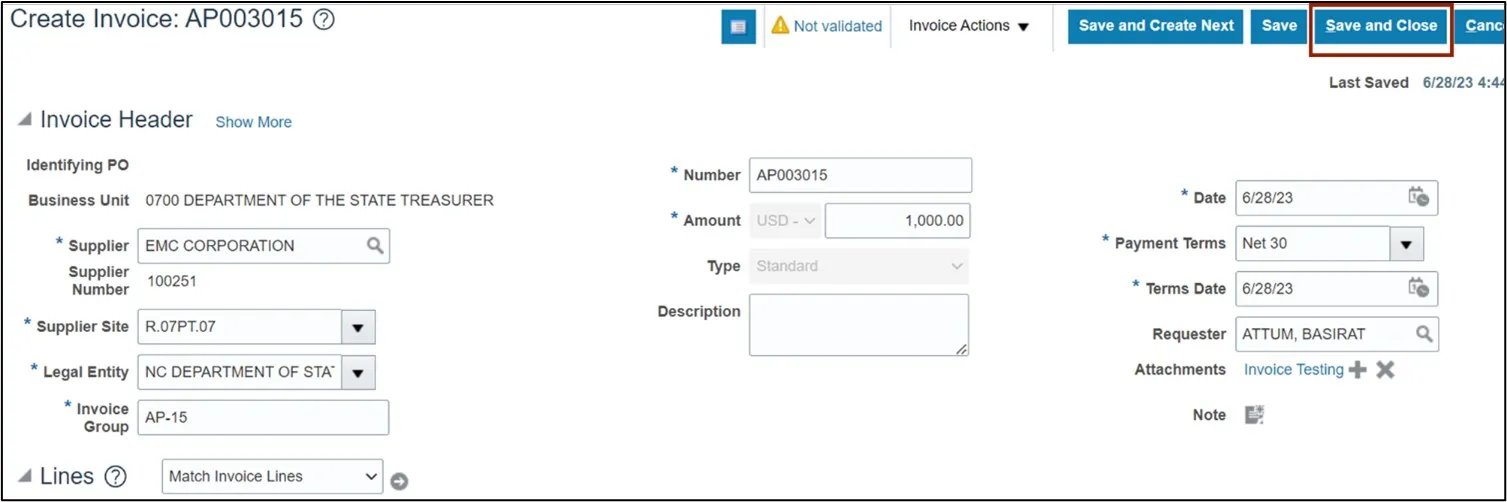Click the supplier search magnifier icon
Viewport: 1507px width, 502px height.
375,245
